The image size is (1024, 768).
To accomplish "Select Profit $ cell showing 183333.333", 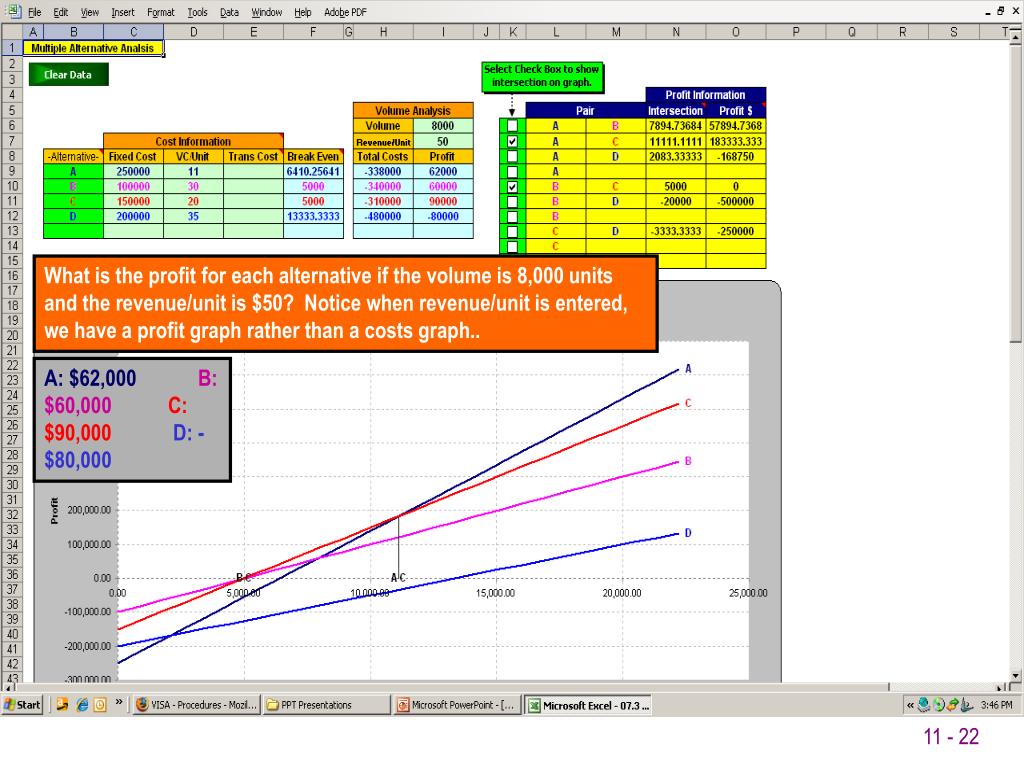I will click(735, 142).
